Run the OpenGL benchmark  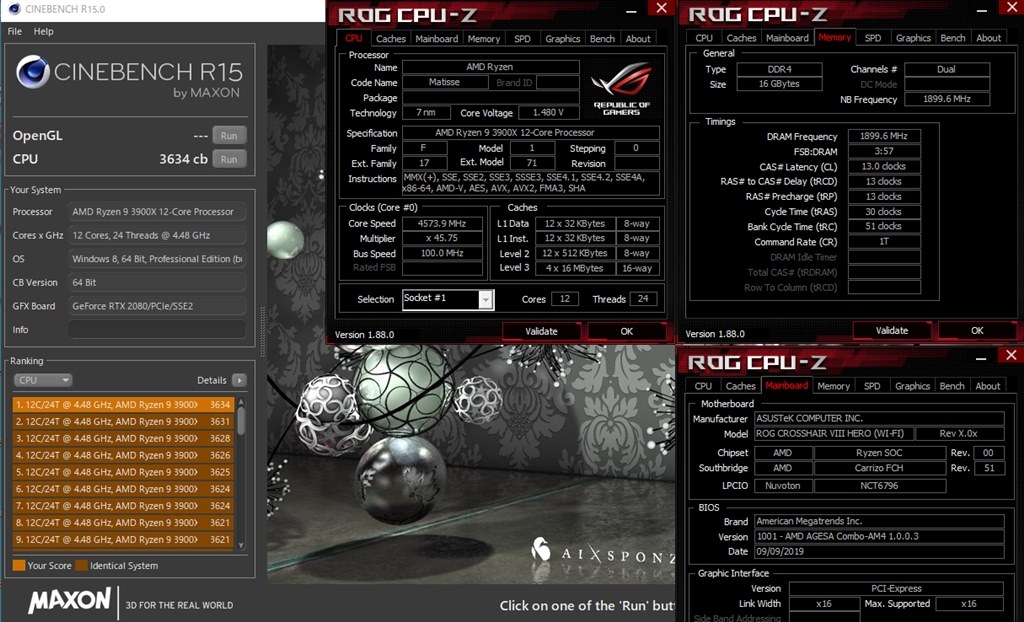click(229, 135)
